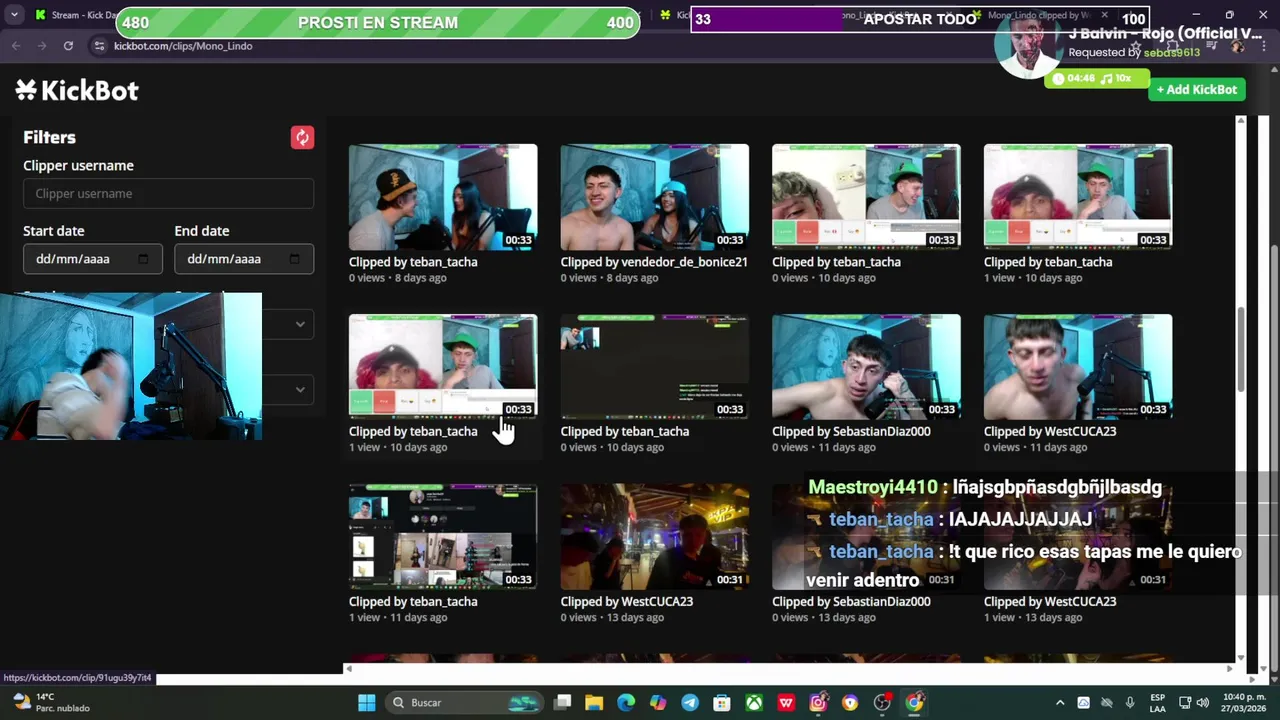
Task: Switch to the Stream - Kick browser tab
Action: (75, 15)
